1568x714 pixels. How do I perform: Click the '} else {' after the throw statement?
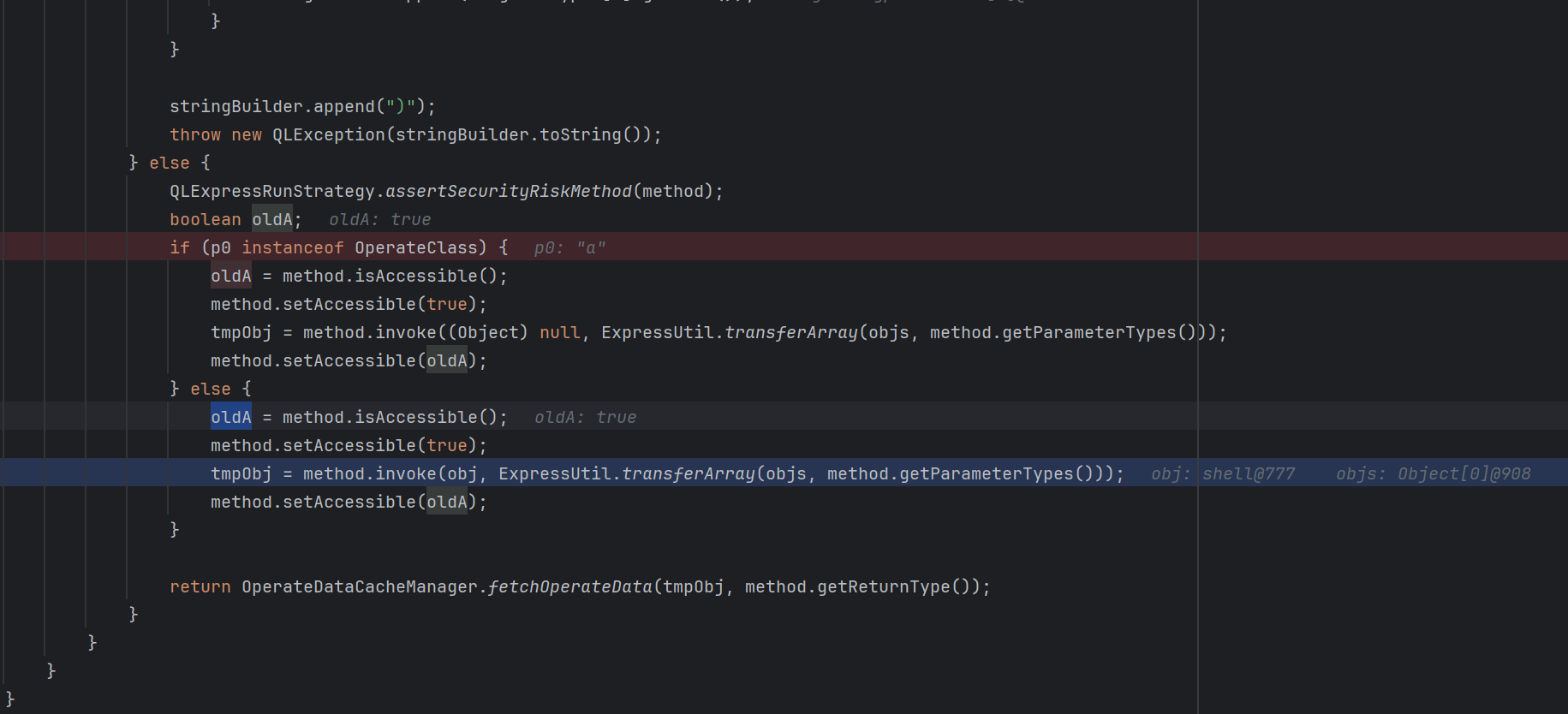click(170, 163)
